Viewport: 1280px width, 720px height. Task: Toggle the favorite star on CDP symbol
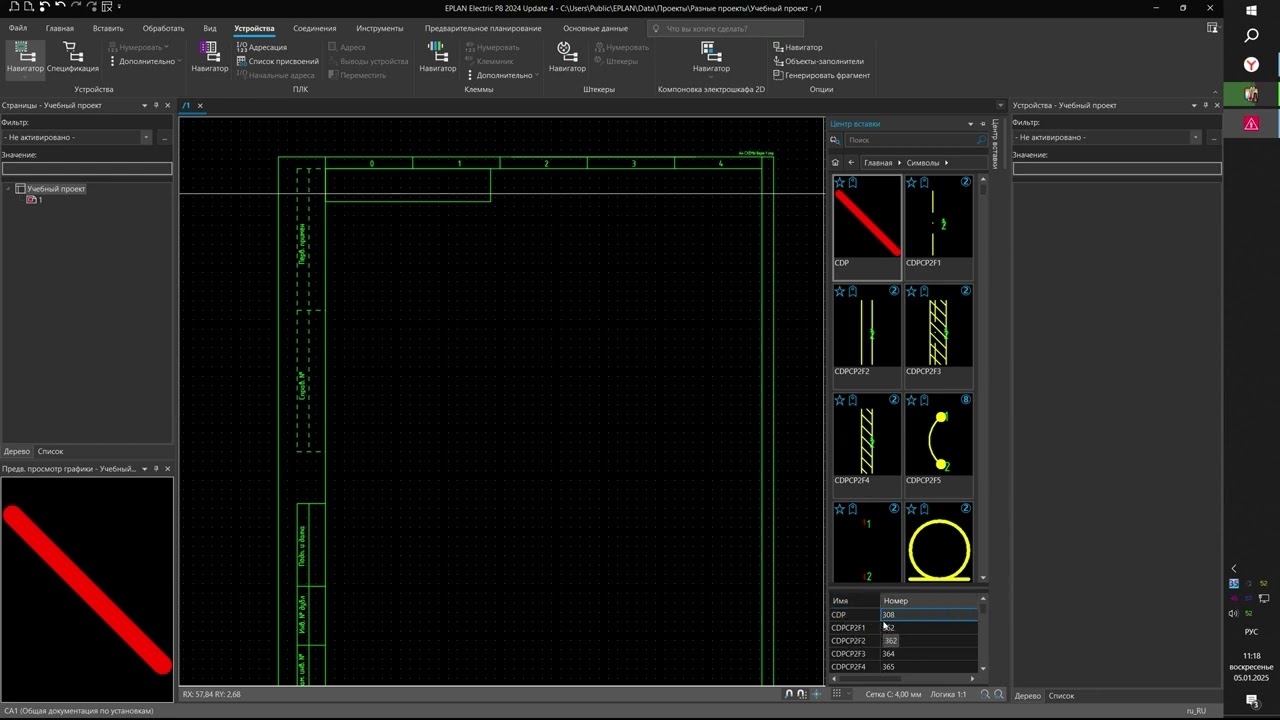tap(840, 183)
